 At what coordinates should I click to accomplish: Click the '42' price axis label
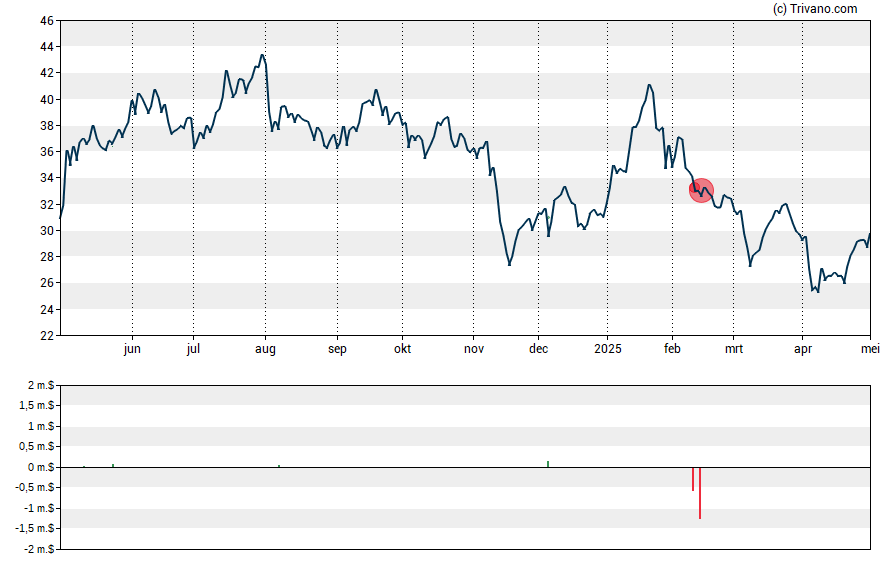point(47,73)
